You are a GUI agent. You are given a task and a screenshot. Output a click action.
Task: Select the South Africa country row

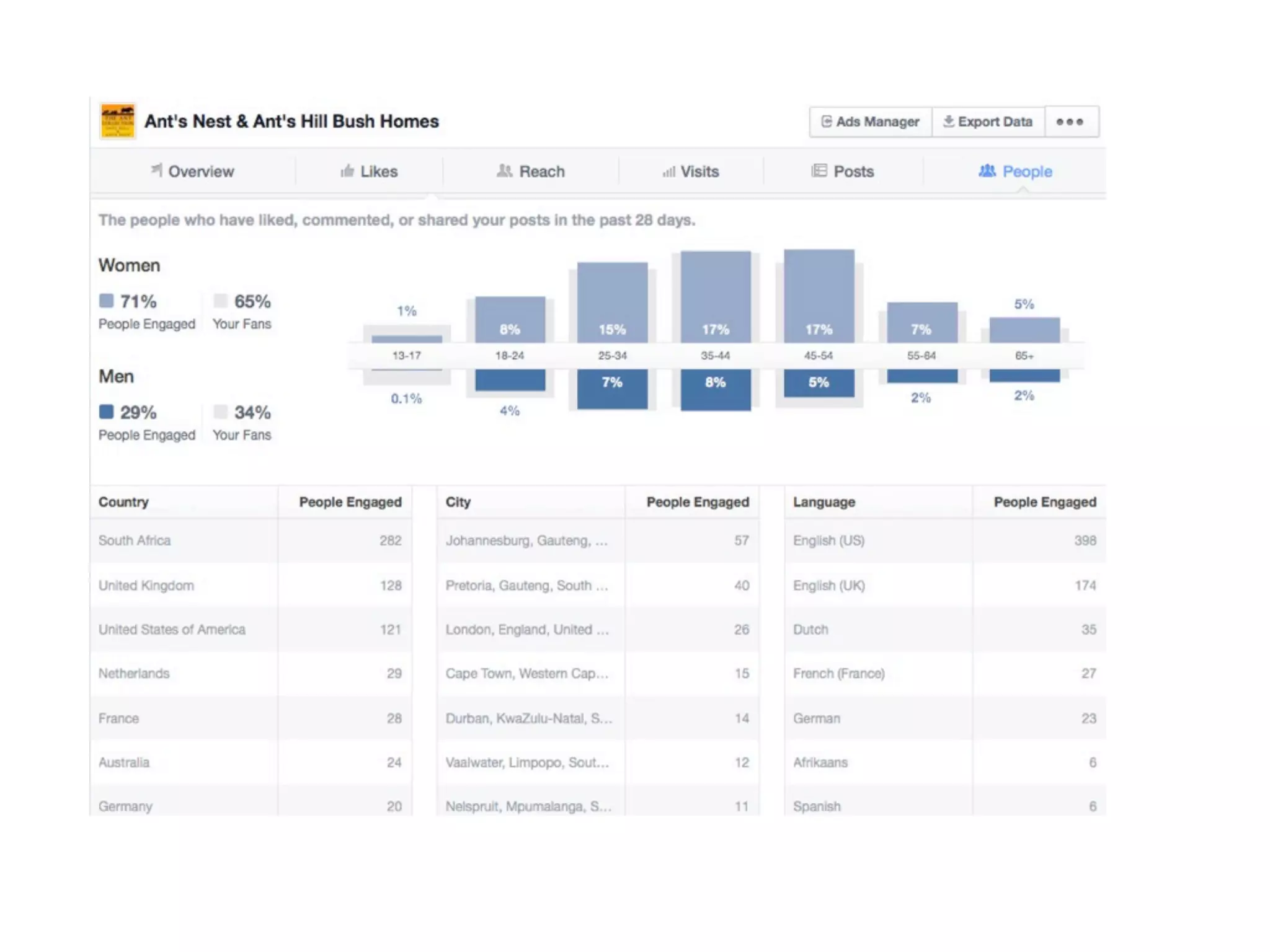(135, 540)
